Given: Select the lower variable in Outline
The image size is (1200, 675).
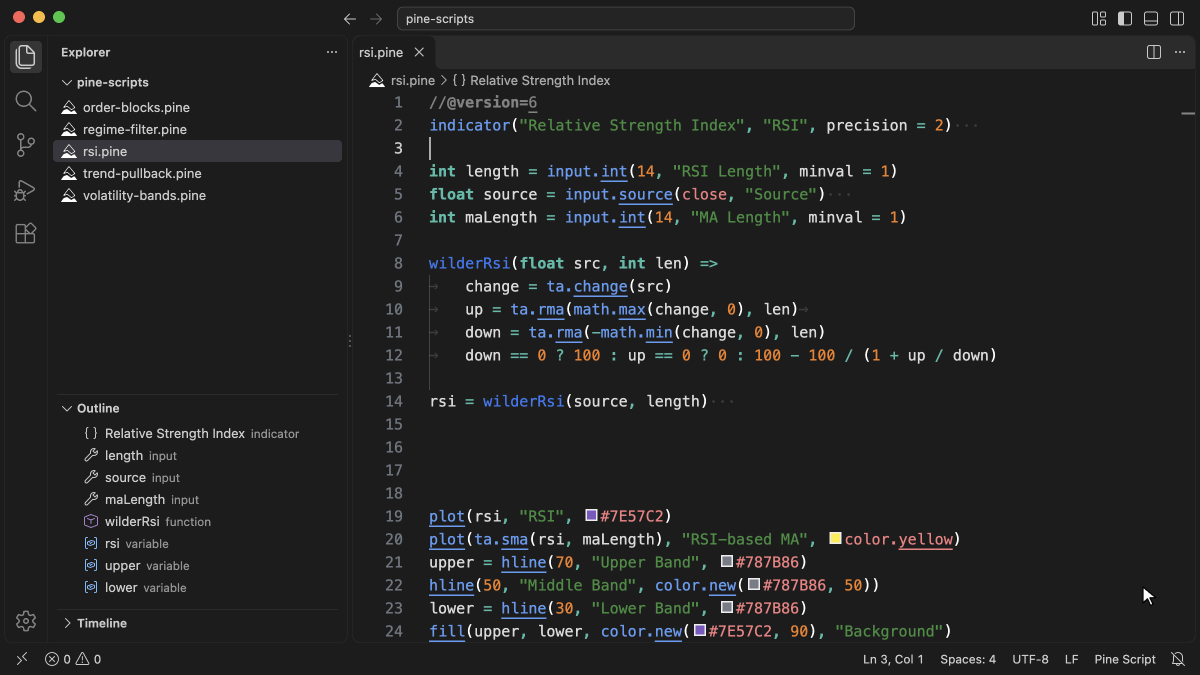Looking at the screenshot, I should 198,587.
